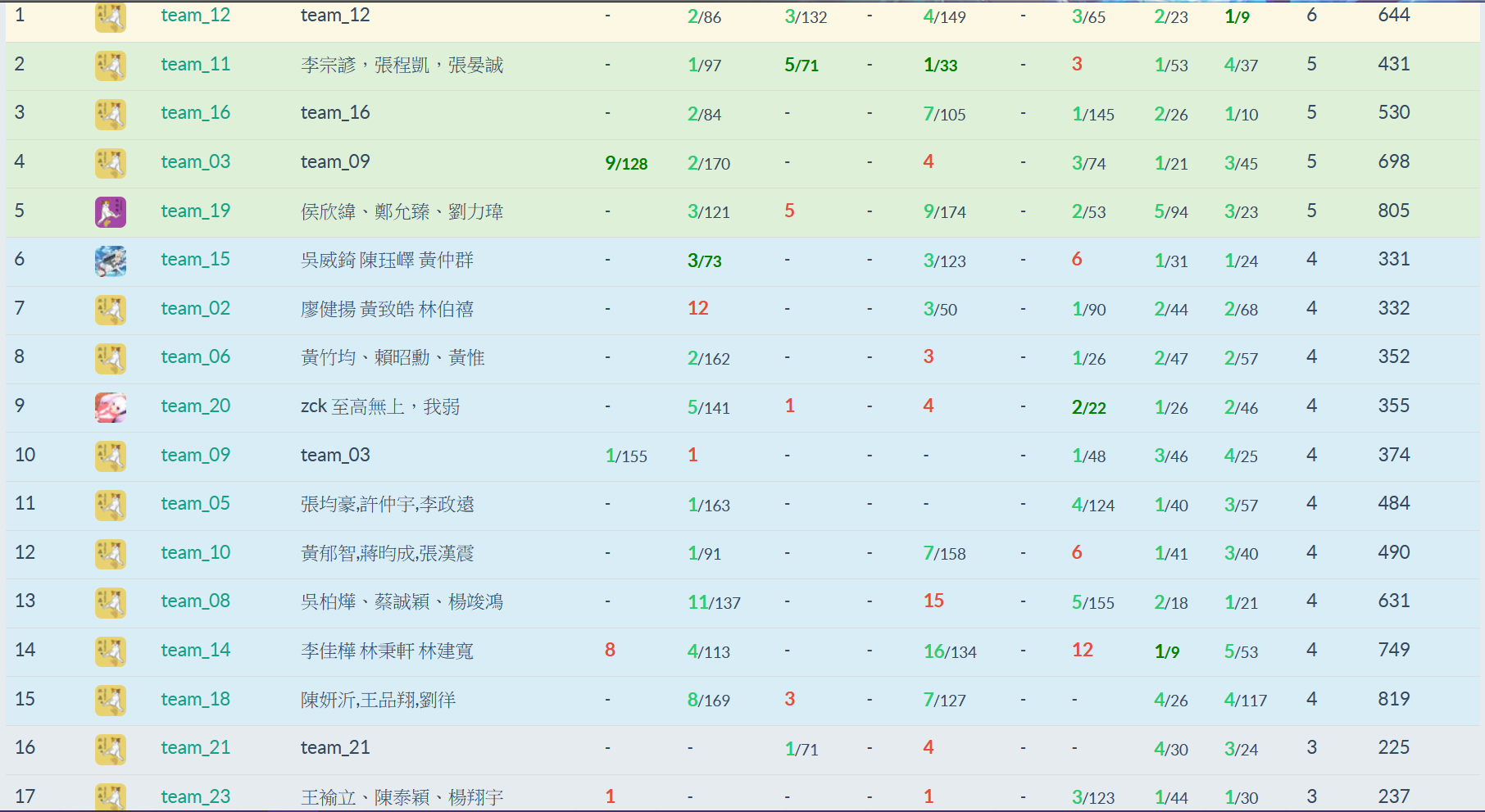
Task: Open the team_06 profile link
Action: click(x=195, y=357)
